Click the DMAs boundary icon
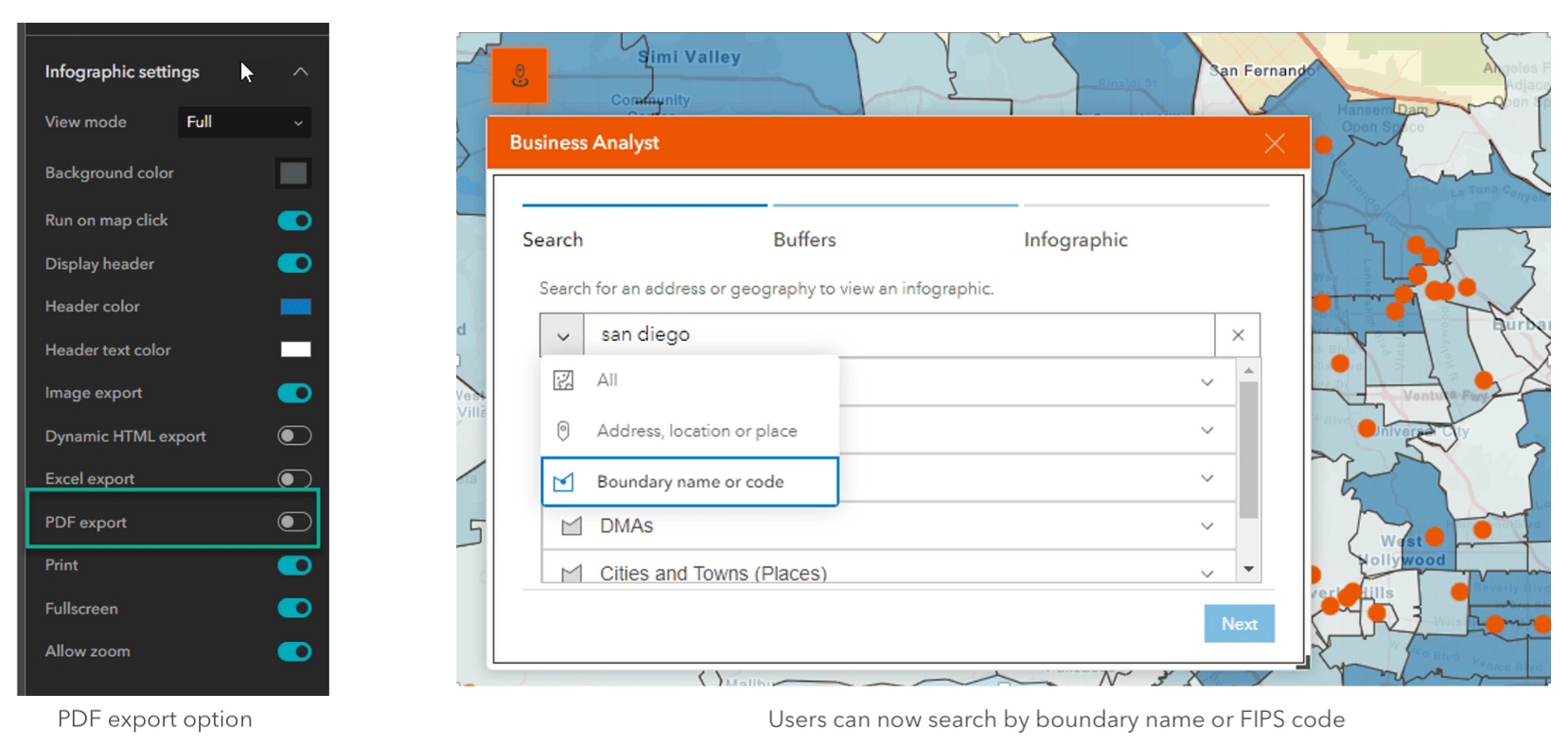Screen dimensions: 1568x747 571,526
